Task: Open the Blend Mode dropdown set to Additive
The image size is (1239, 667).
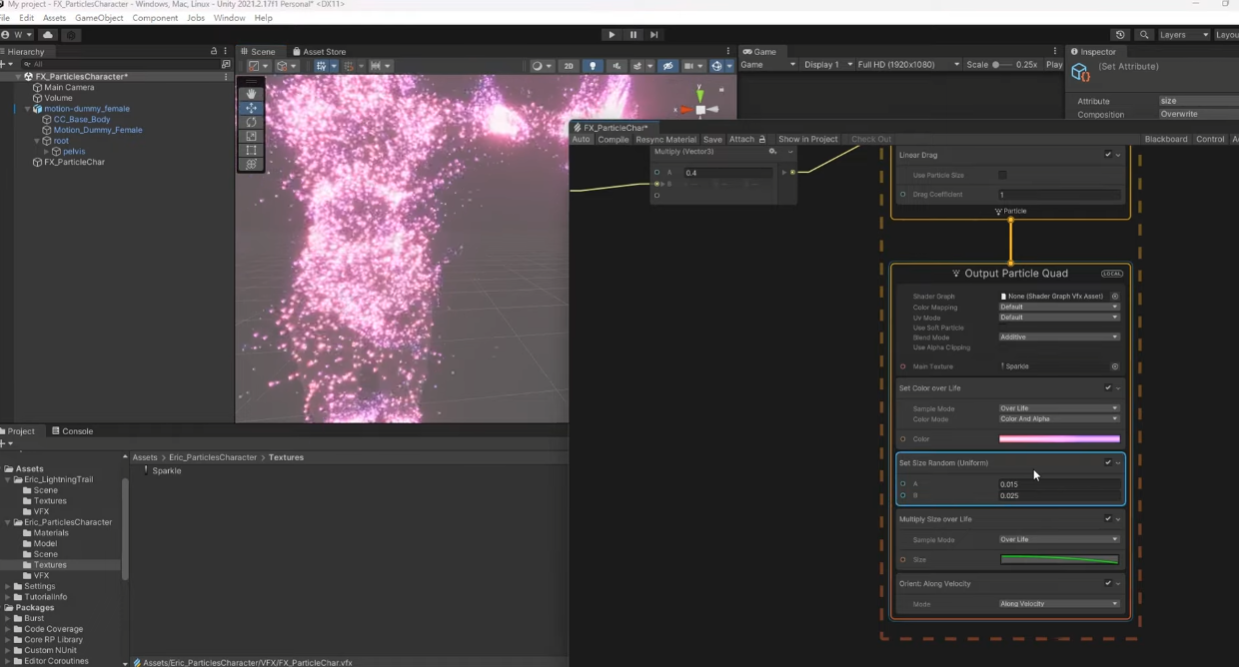Action: point(1058,337)
